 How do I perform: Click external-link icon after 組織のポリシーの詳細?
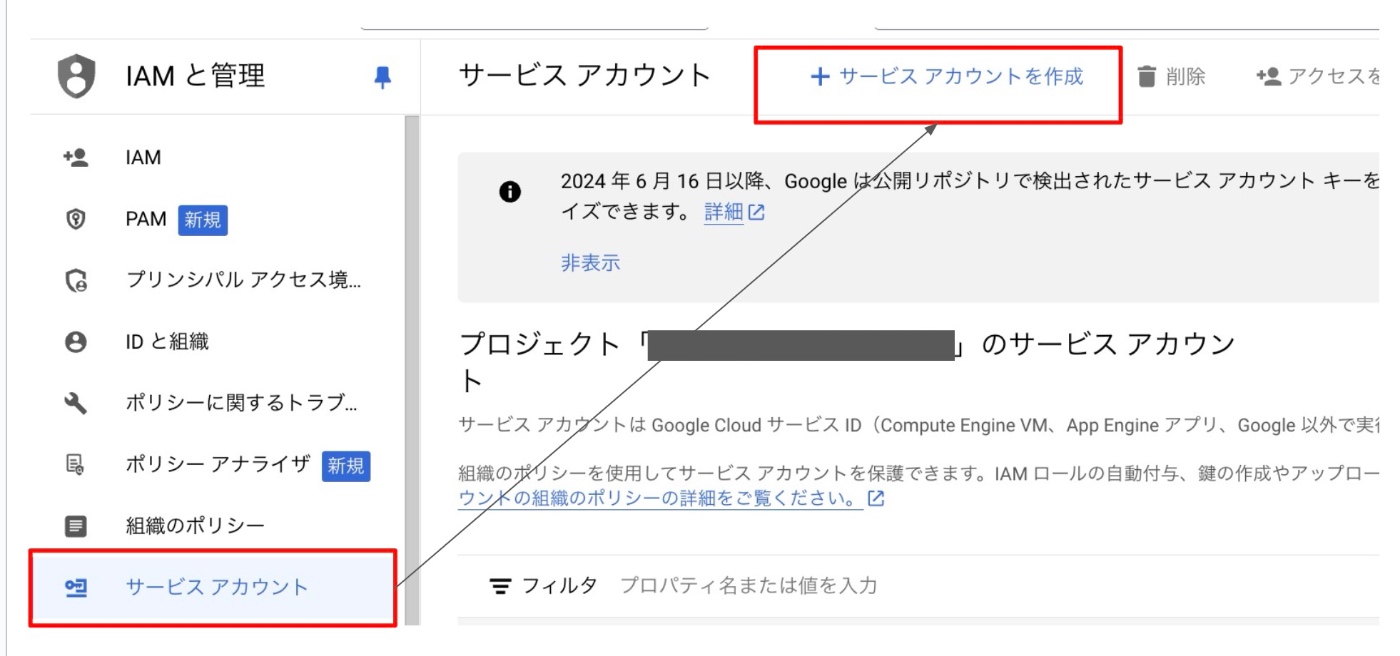876,498
